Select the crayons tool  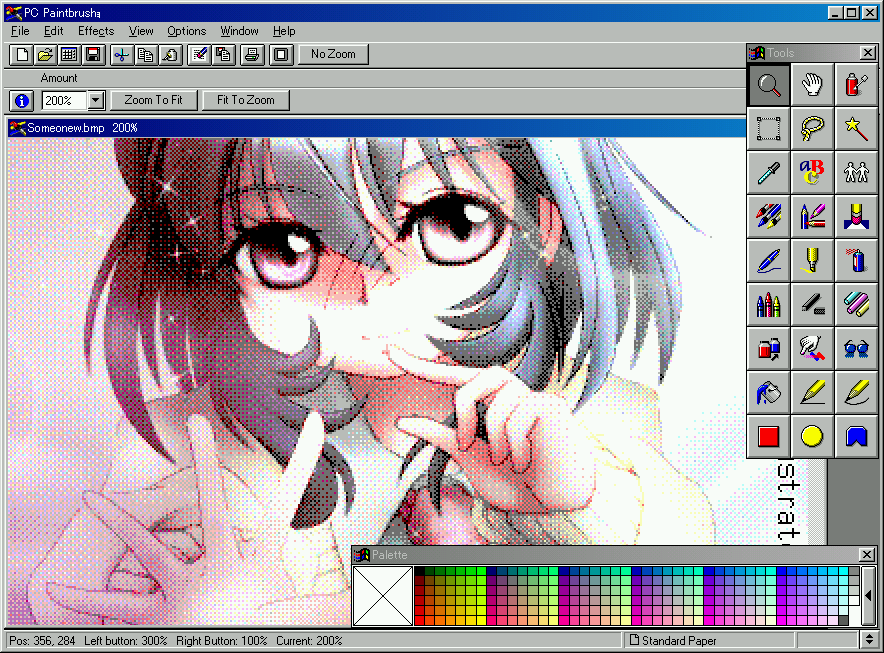(768, 305)
